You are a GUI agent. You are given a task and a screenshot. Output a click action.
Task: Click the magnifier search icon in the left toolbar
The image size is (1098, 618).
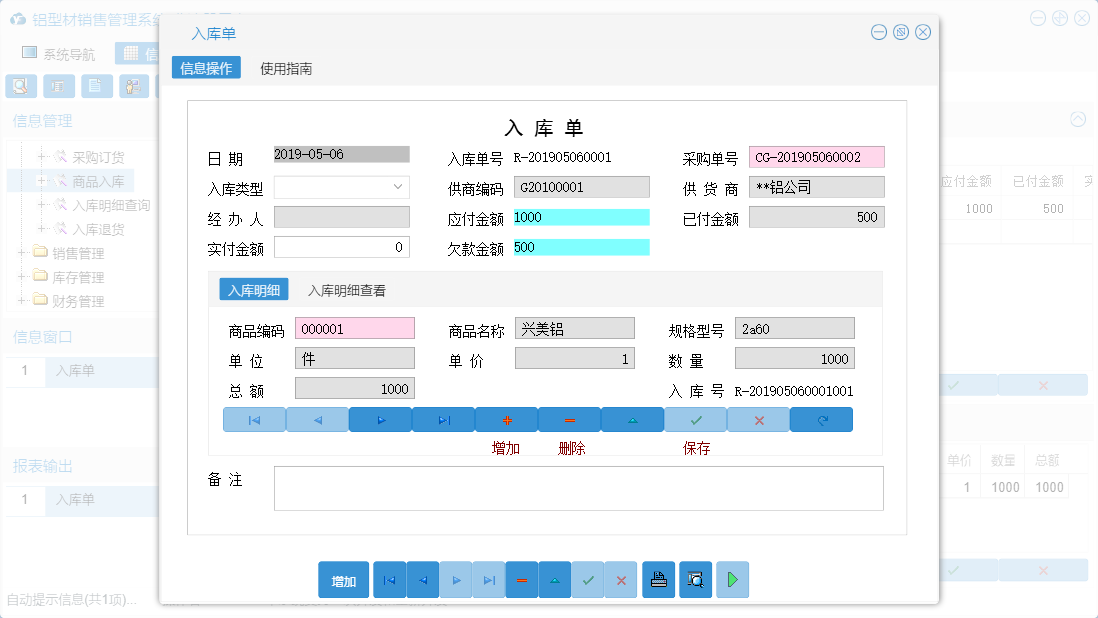pyautogui.click(x=20, y=86)
